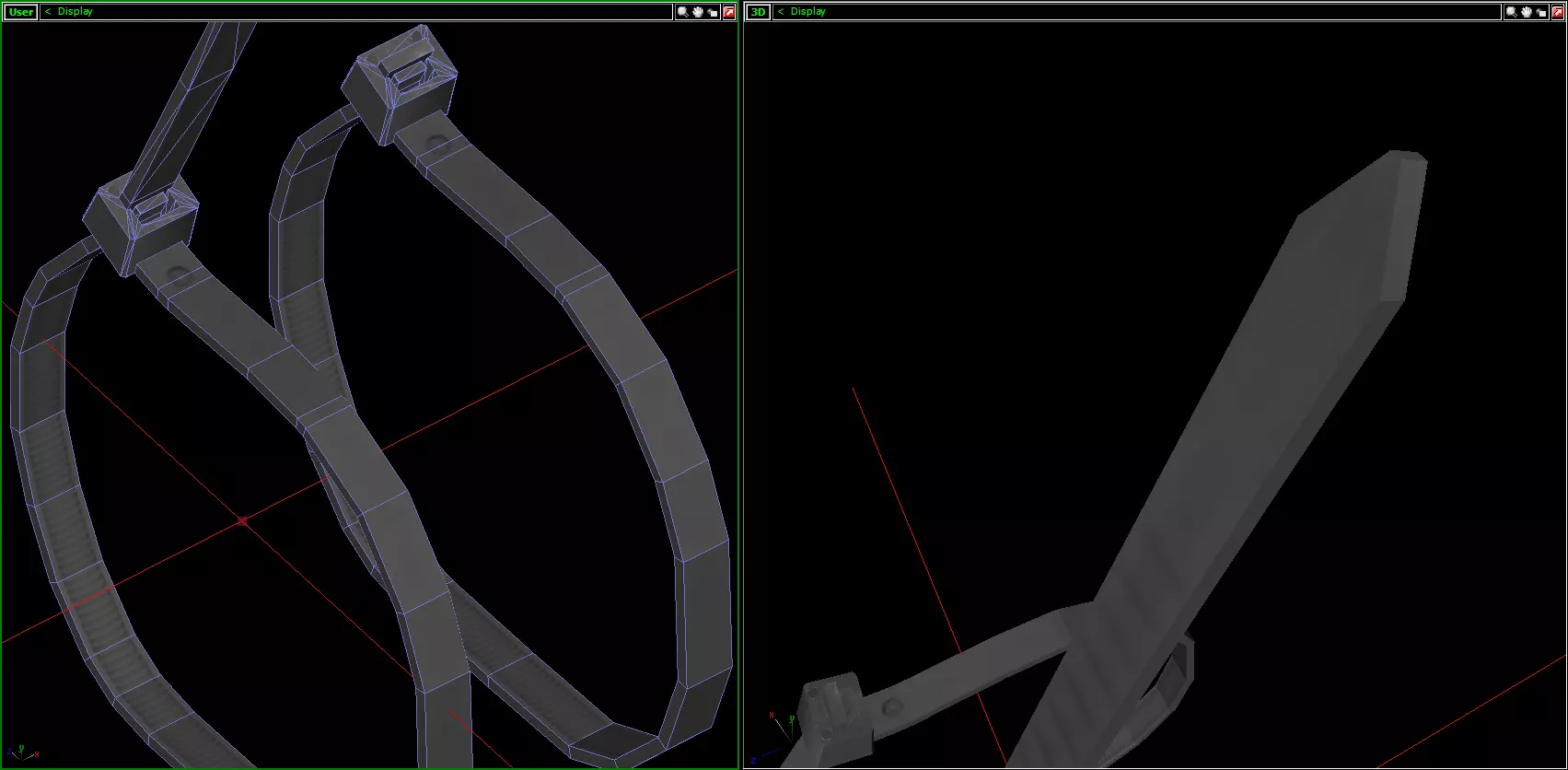
Task: Select the zoom magnifier icon in User viewport
Action: (683, 12)
